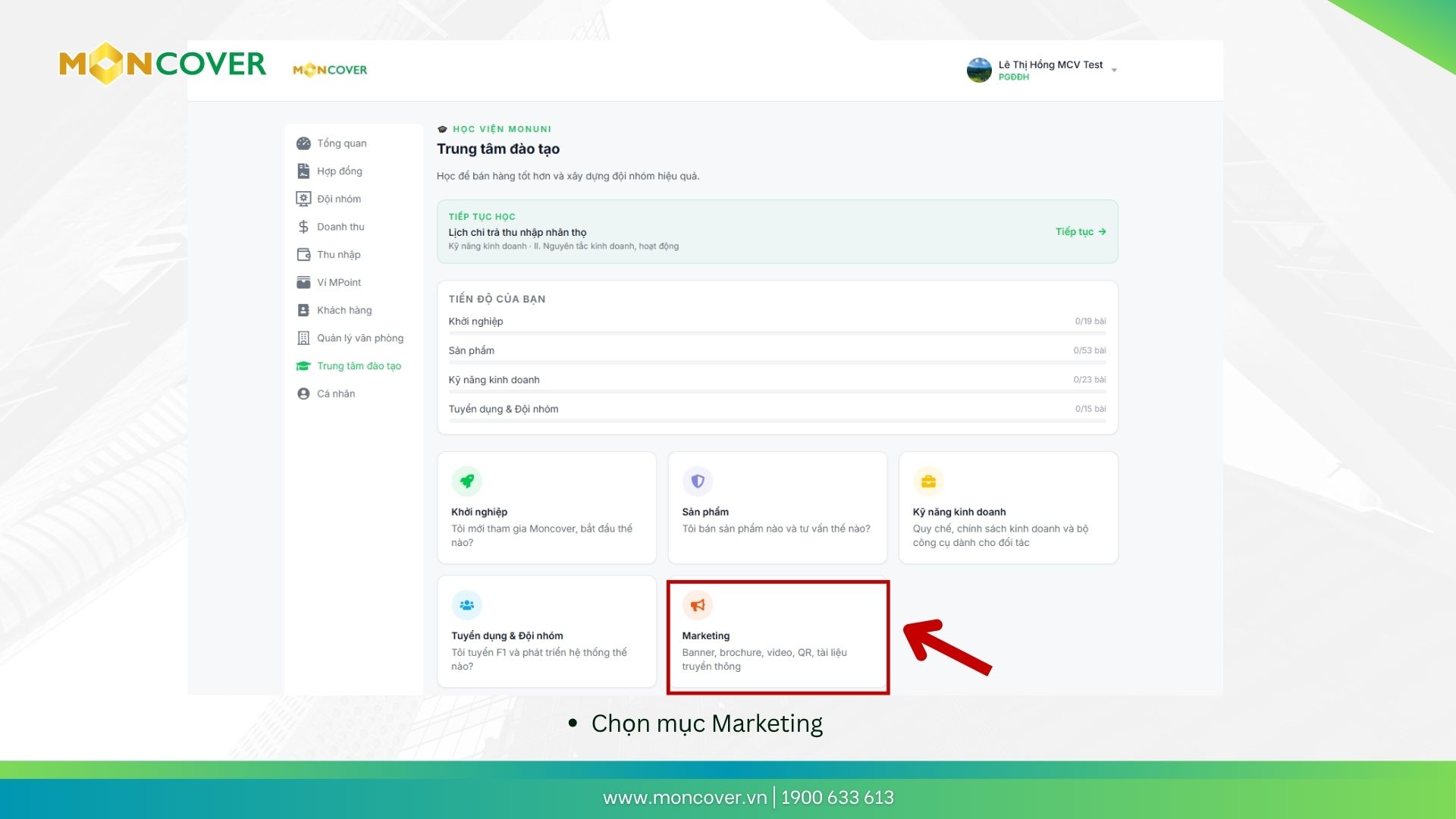The image size is (1456, 819).
Task: Open Hợp đồng in the sidebar
Action: click(x=339, y=171)
